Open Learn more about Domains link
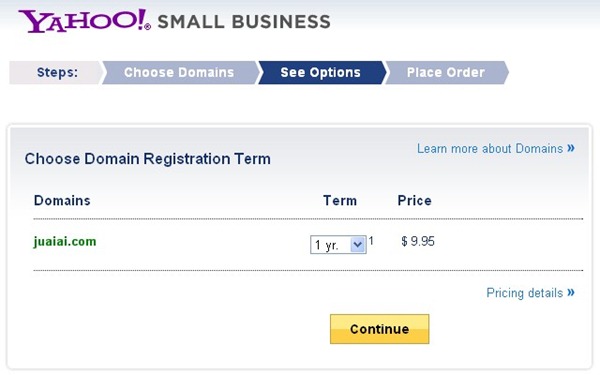This screenshot has width=600, height=375. point(490,148)
